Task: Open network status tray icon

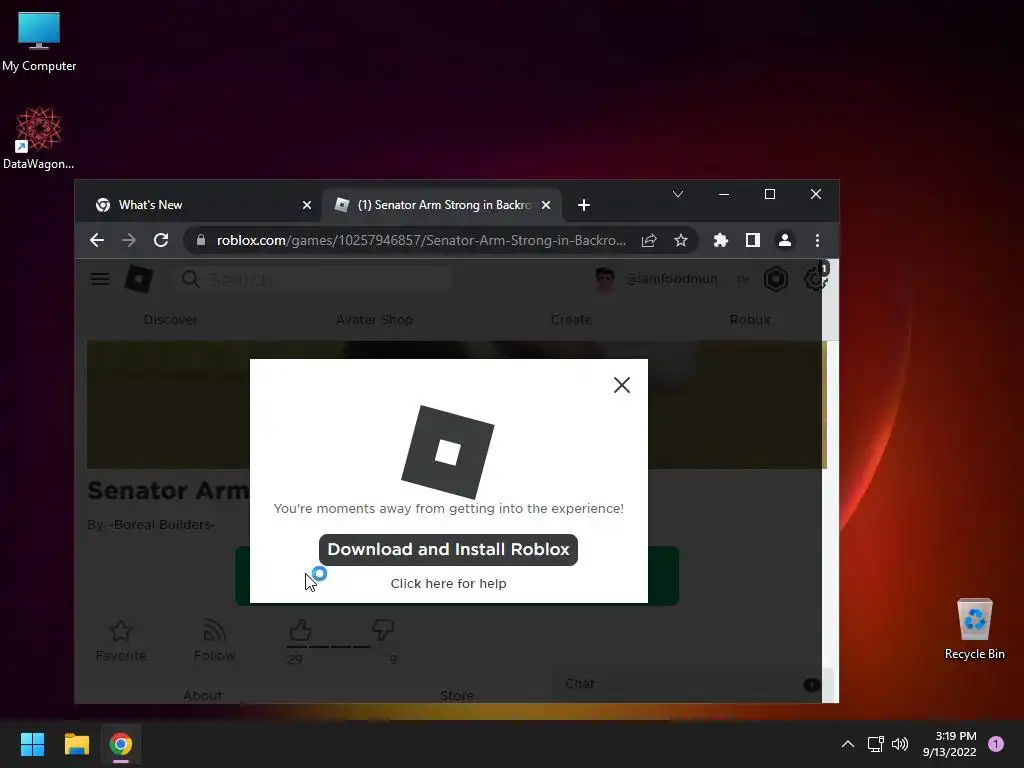Action: coord(875,744)
